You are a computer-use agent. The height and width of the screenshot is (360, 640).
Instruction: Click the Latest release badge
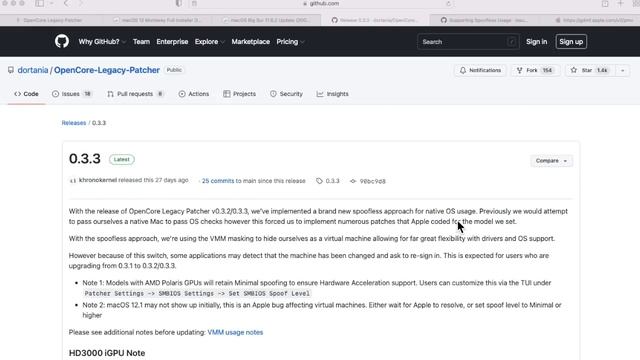coord(122,160)
